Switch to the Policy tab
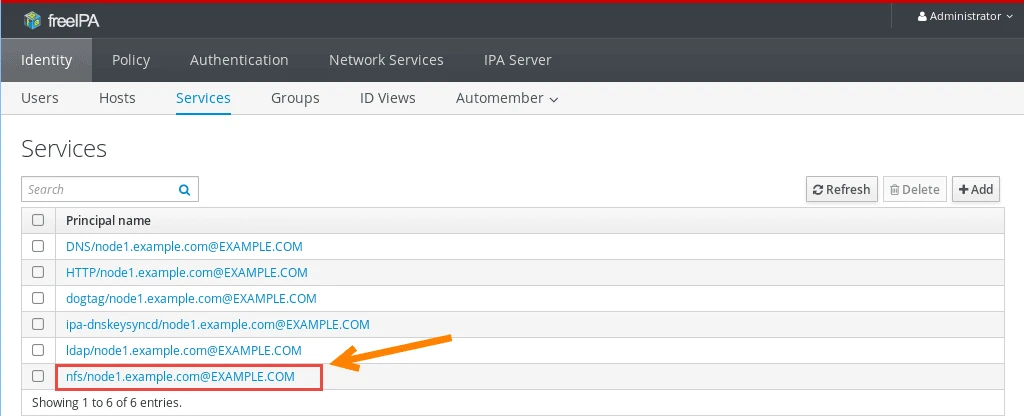 pyautogui.click(x=131, y=60)
